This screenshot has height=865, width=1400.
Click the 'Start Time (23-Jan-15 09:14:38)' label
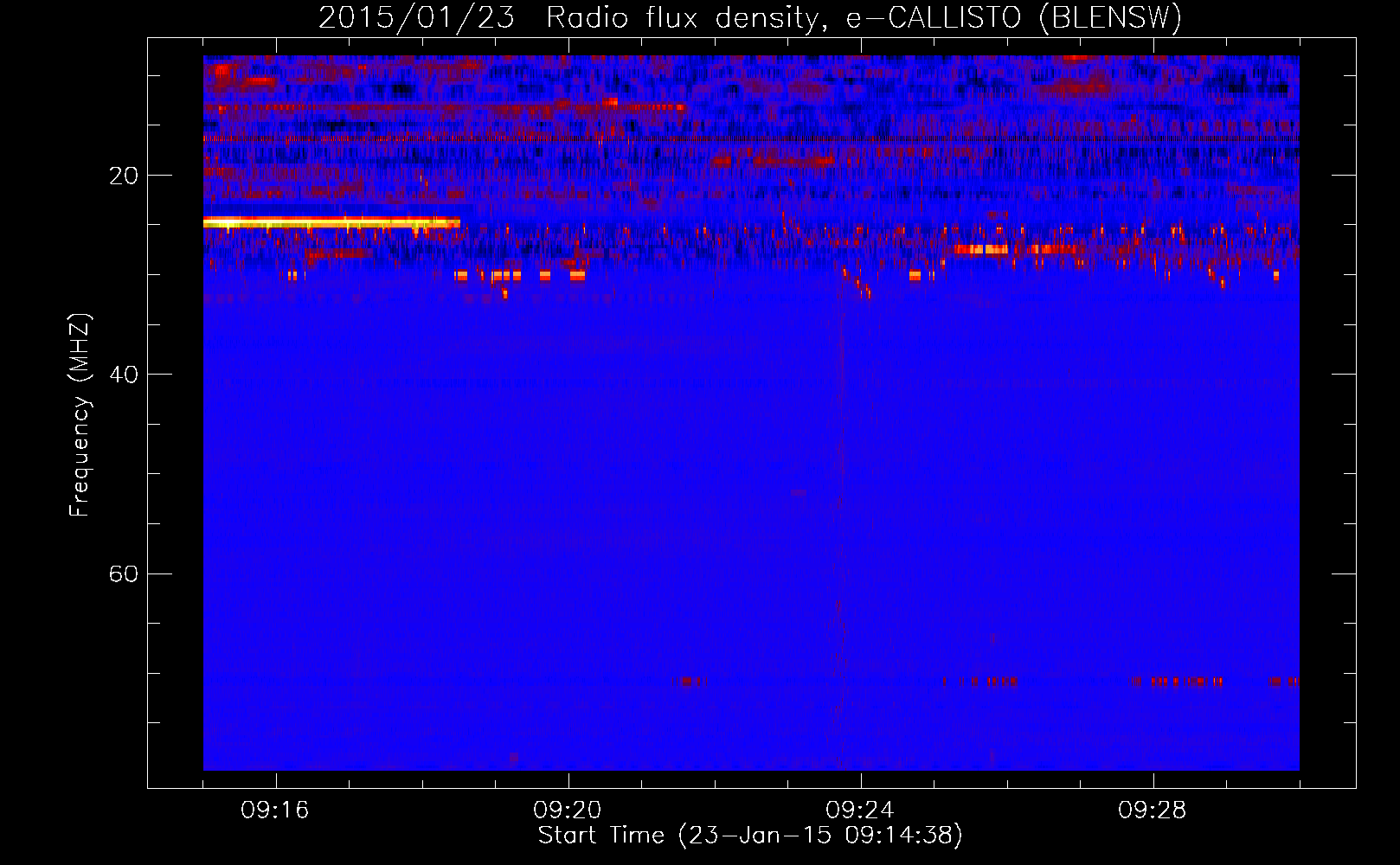point(750,836)
